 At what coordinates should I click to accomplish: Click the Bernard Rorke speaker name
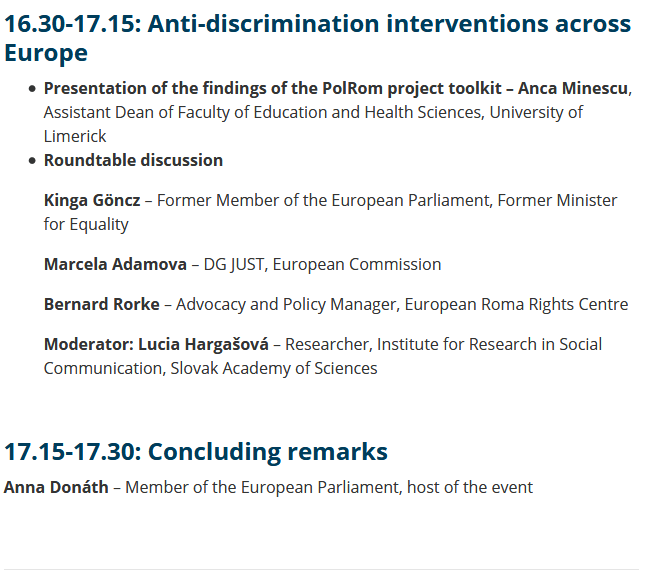click(102, 304)
